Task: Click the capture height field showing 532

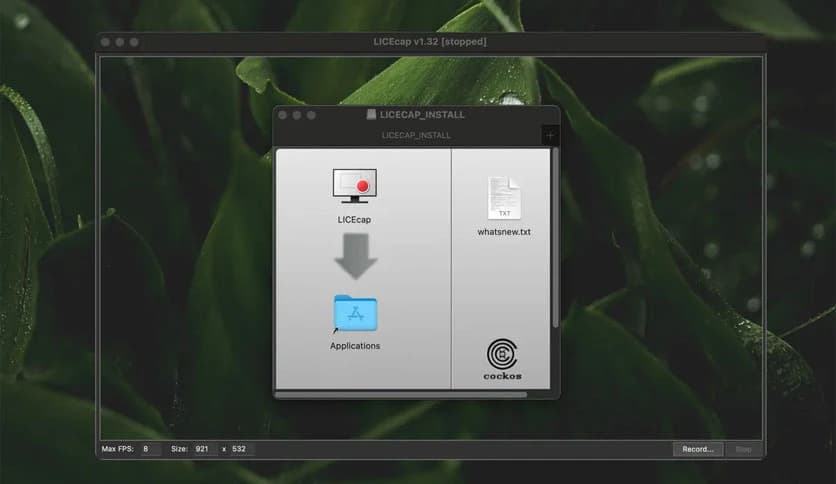Action: pyautogui.click(x=242, y=449)
